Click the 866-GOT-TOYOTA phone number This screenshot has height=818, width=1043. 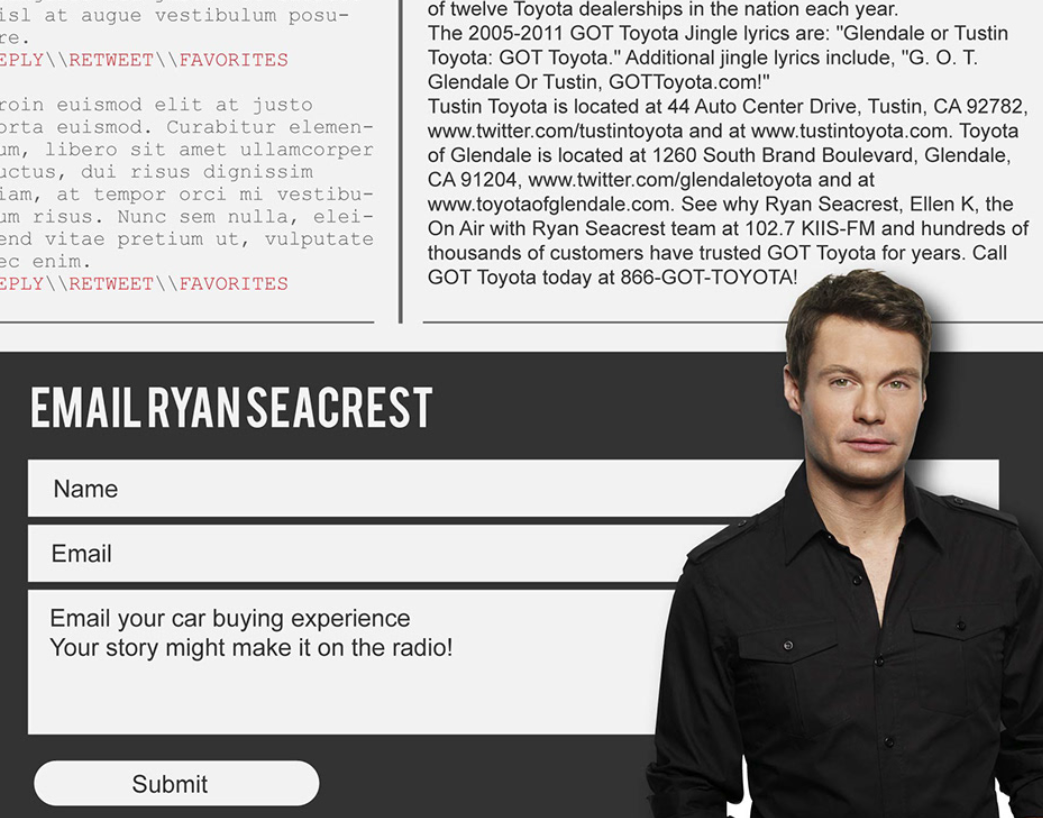[708, 277]
